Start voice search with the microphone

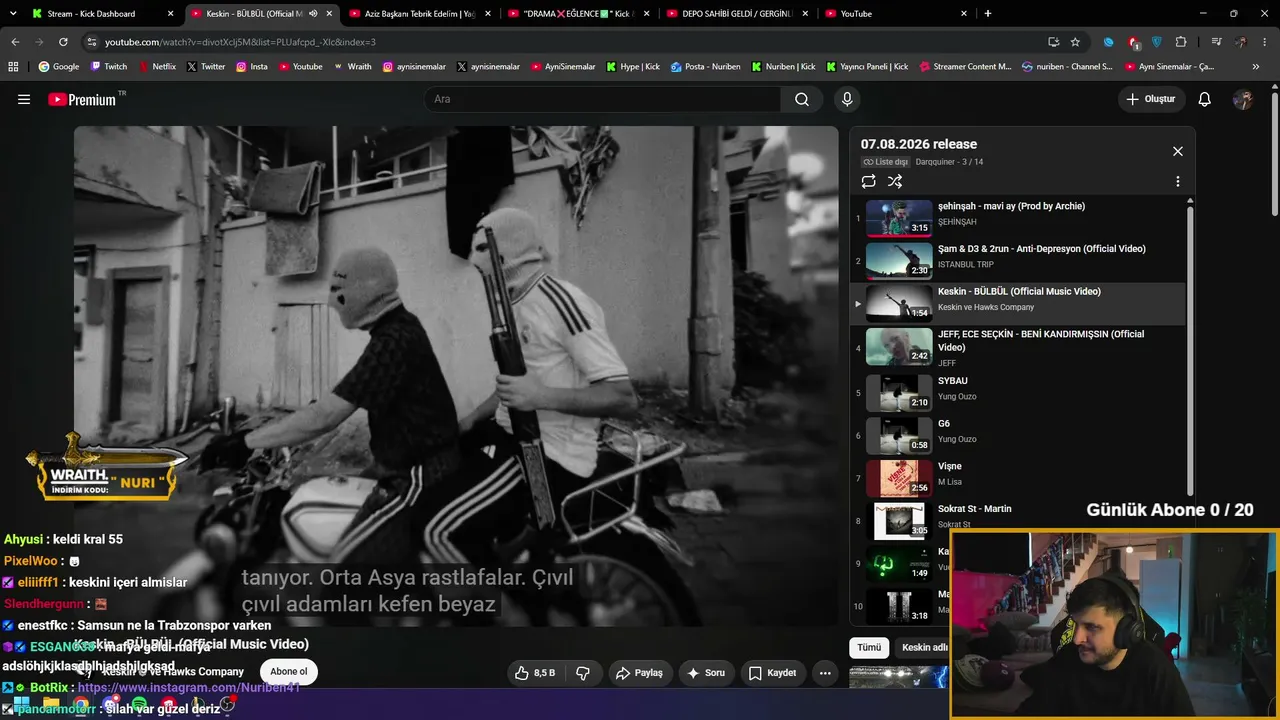(x=847, y=99)
